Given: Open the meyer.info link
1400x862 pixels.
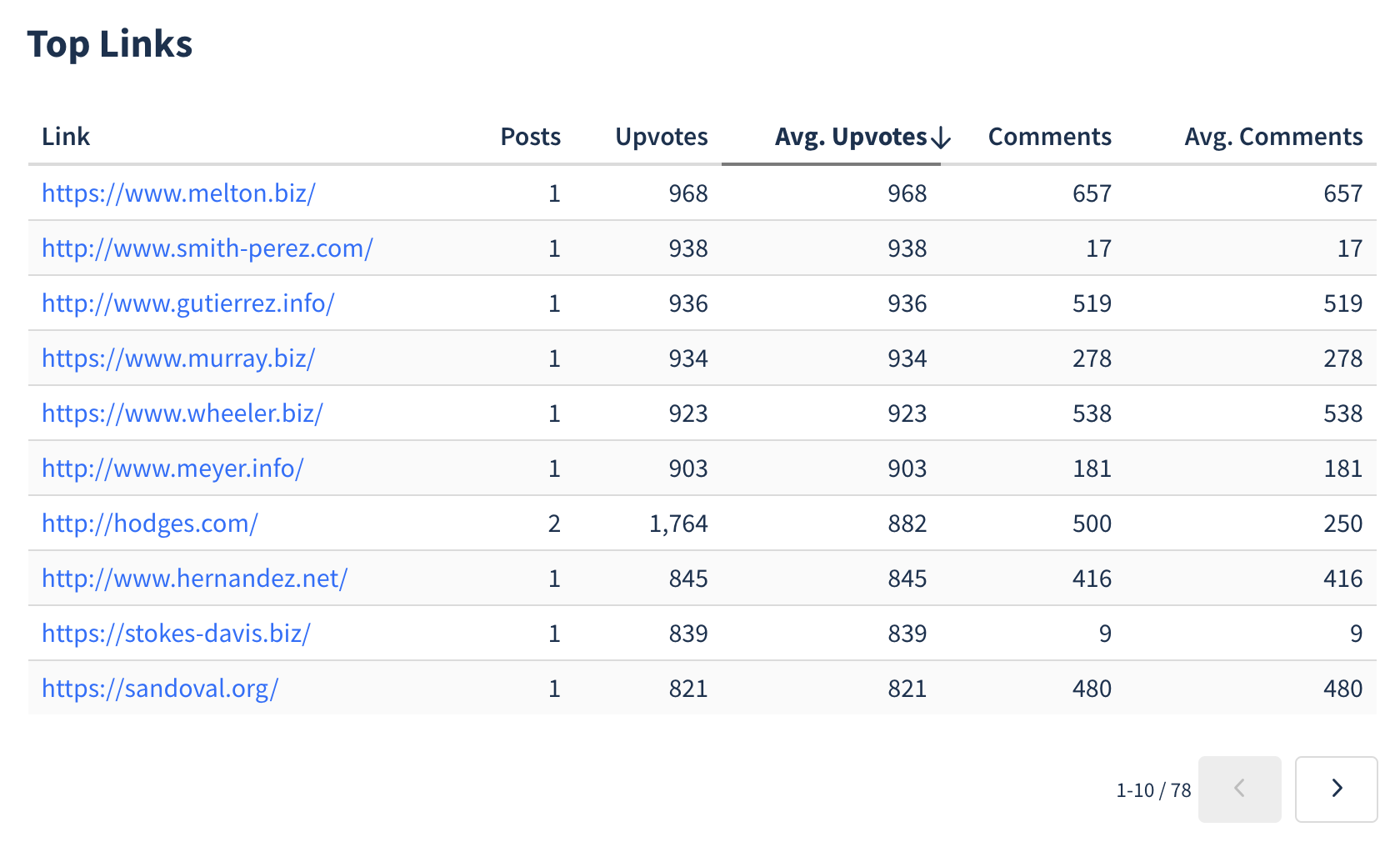Looking at the screenshot, I should [x=172, y=469].
